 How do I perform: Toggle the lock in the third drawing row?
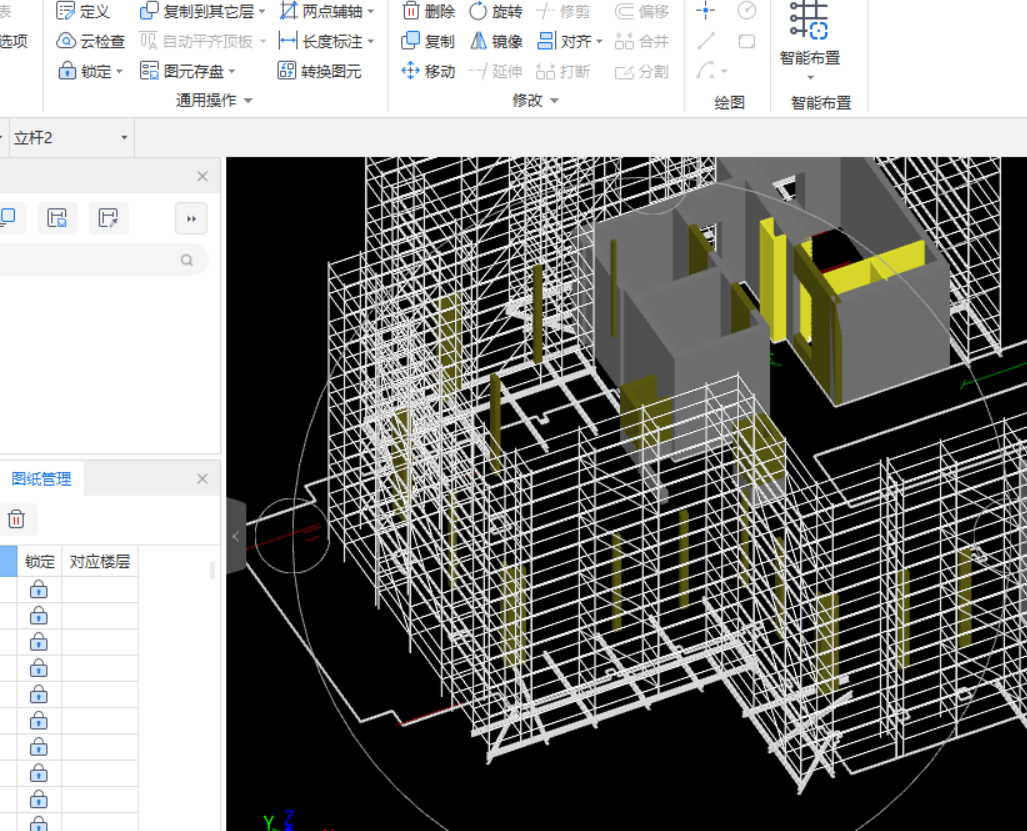pyautogui.click(x=39, y=642)
